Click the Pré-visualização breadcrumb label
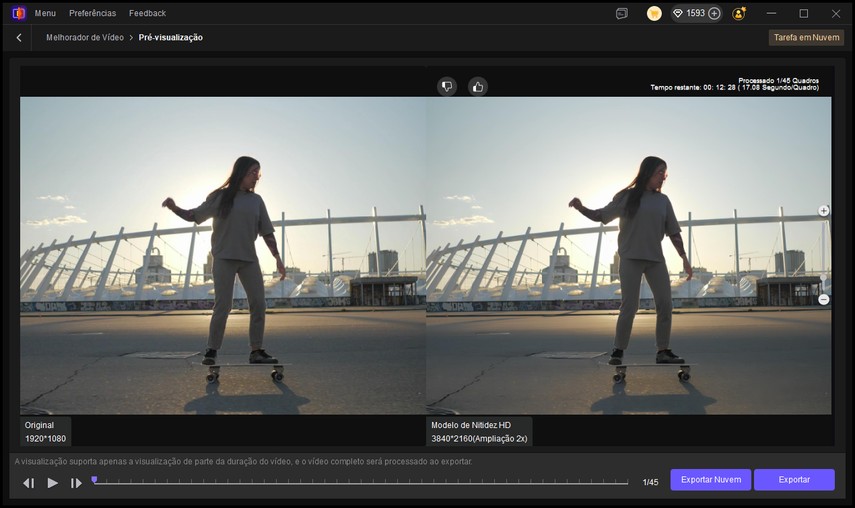This screenshot has width=855, height=508. click(171, 38)
